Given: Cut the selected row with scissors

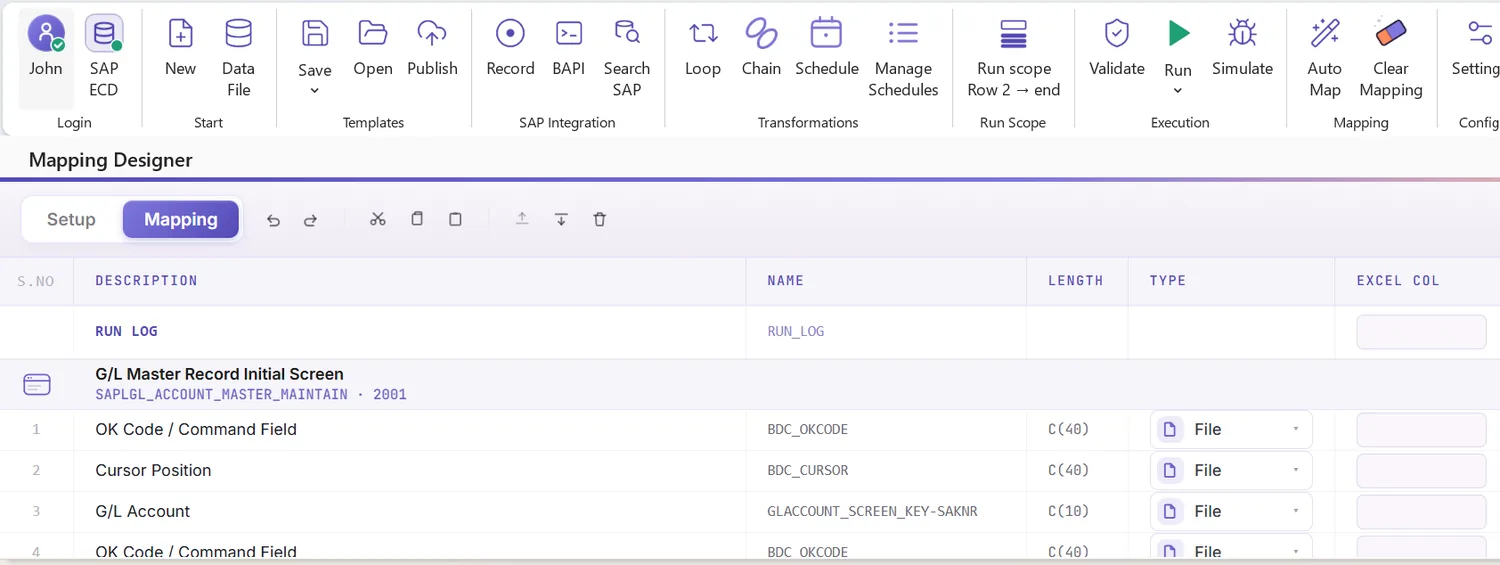Looking at the screenshot, I should pyautogui.click(x=377, y=219).
